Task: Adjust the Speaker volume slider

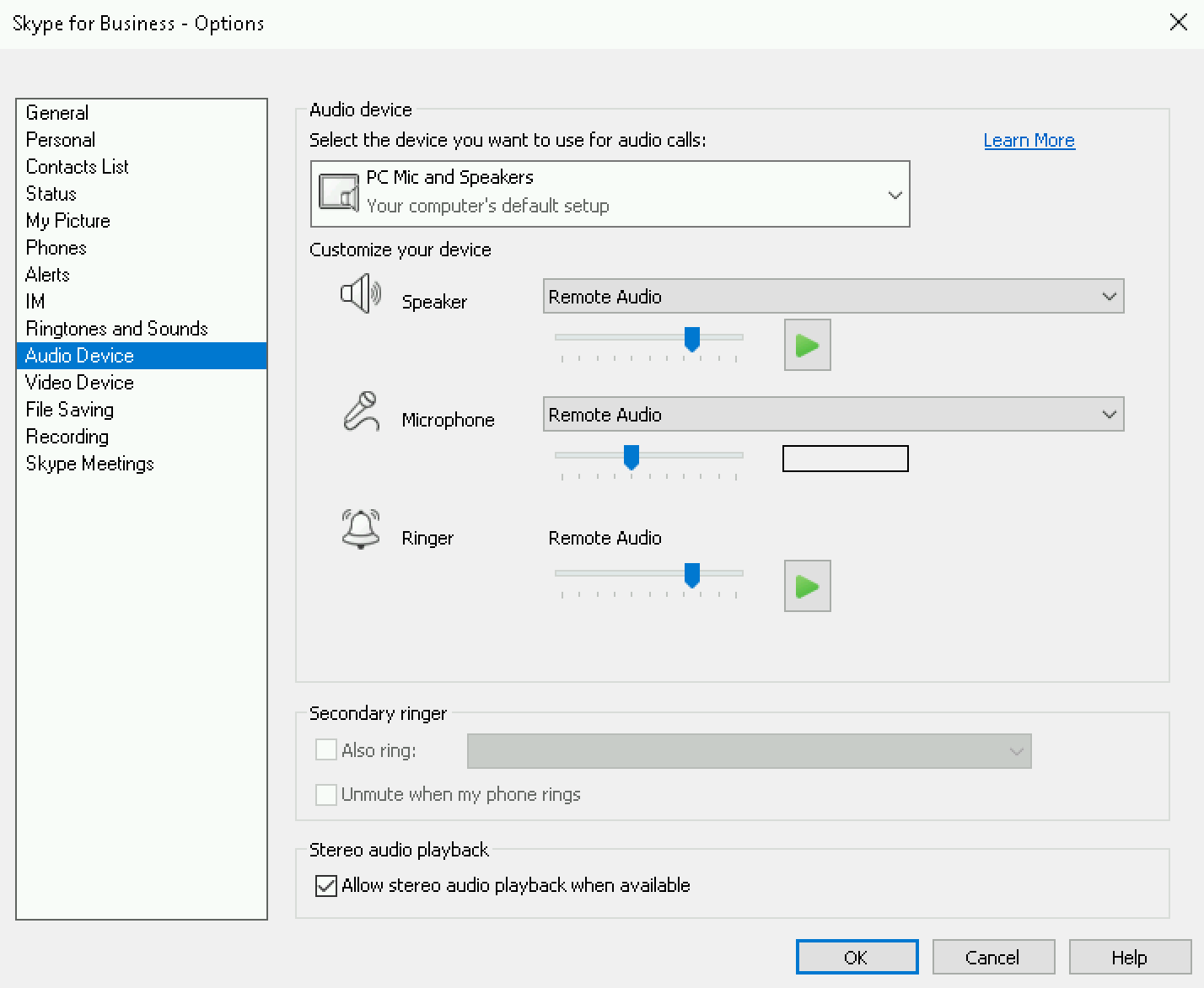Action: pos(692,338)
